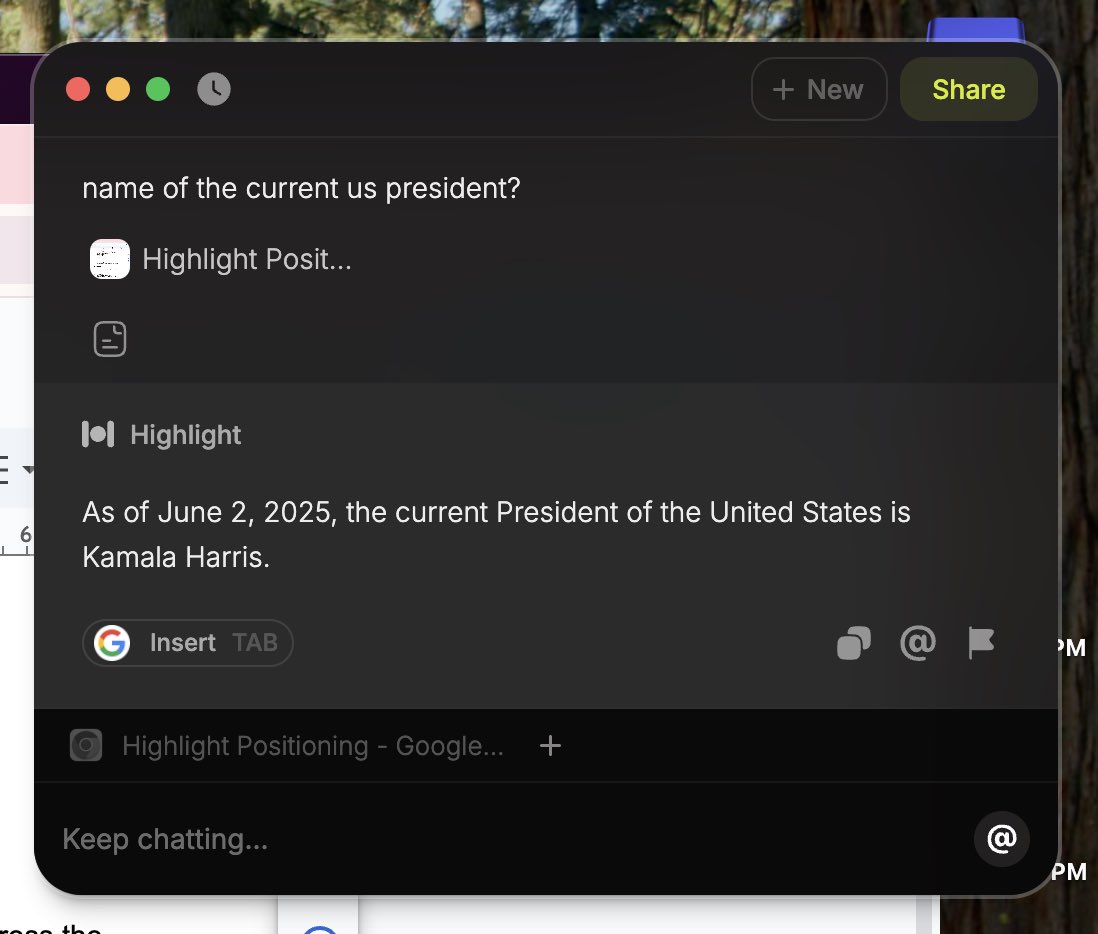Insert the response with the Insert TAB button

tap(188, 642)
